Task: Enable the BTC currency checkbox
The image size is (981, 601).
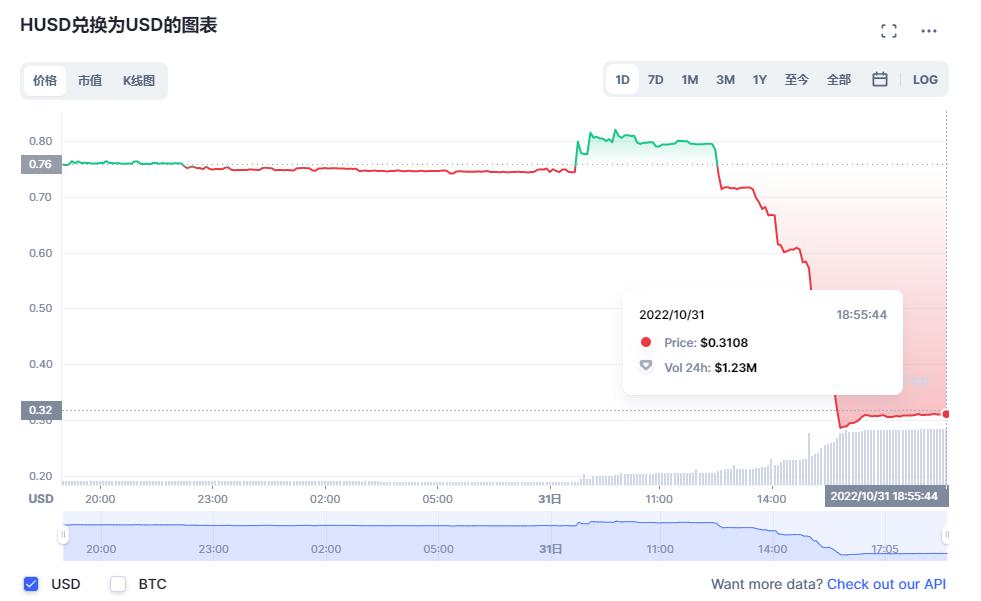Action: (116, 583)
